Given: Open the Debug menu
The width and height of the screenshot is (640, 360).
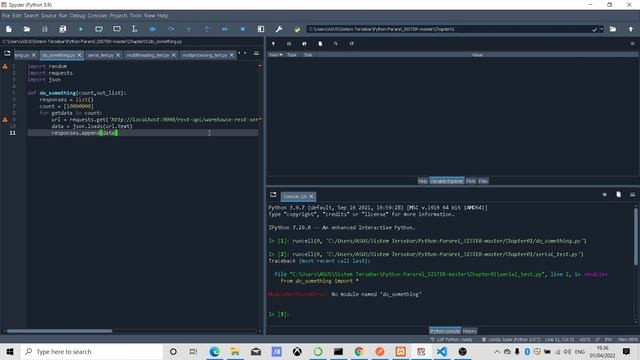Looking at the screenshot, I should pyautogui.click(x=77, y=16).
